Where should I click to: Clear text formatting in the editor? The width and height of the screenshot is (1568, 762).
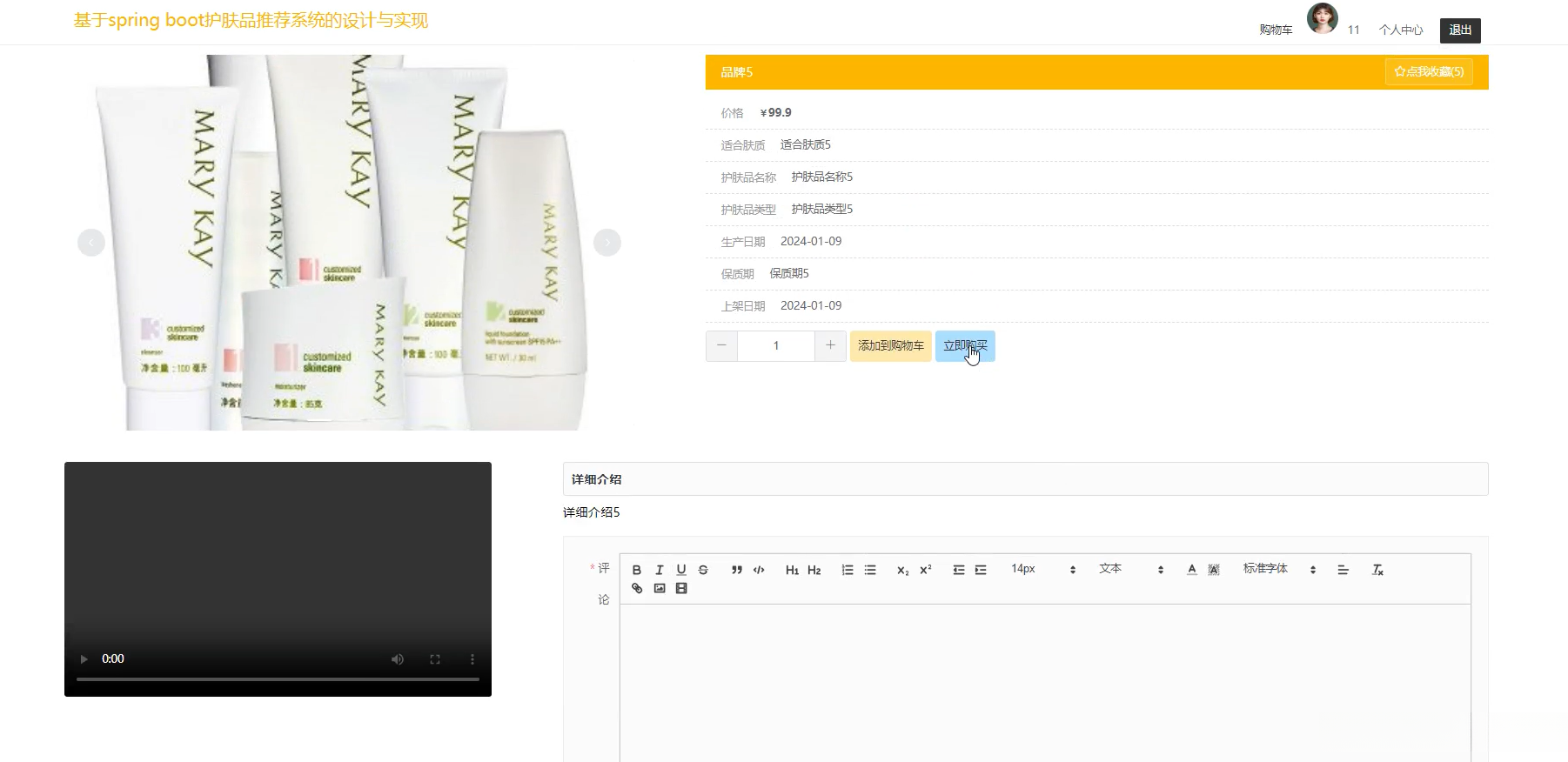(1377, 570)
